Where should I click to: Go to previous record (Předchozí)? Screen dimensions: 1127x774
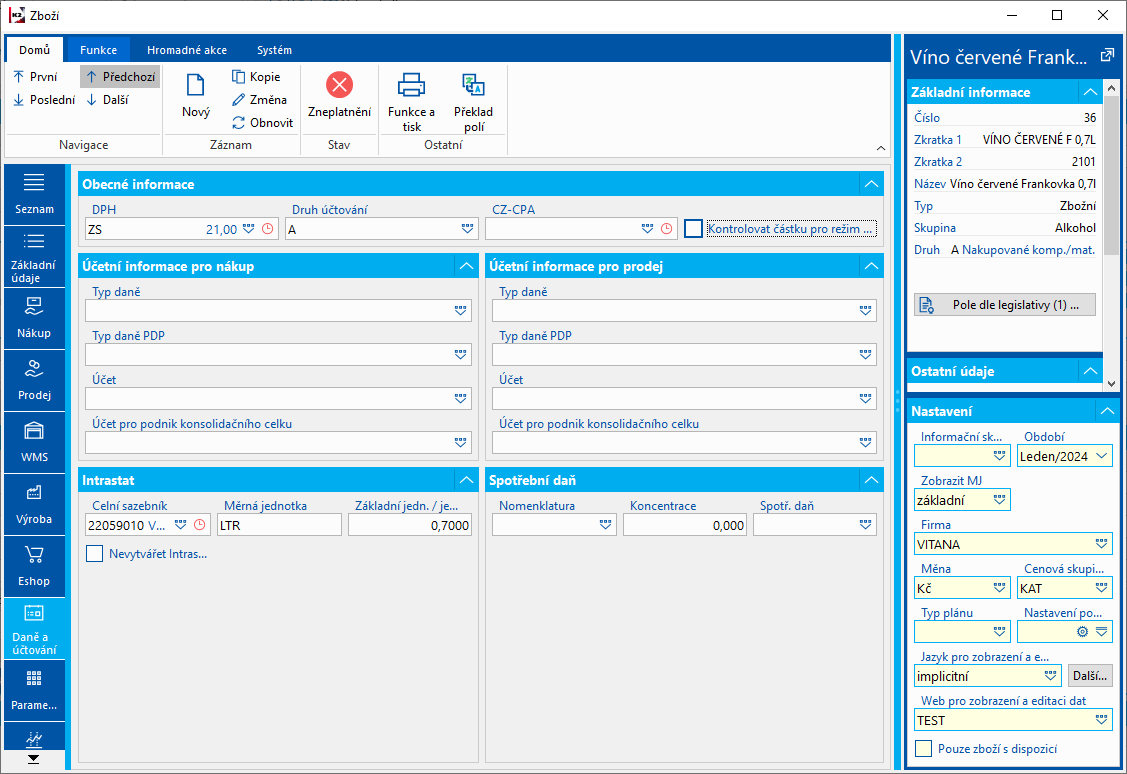click(120, 76)
